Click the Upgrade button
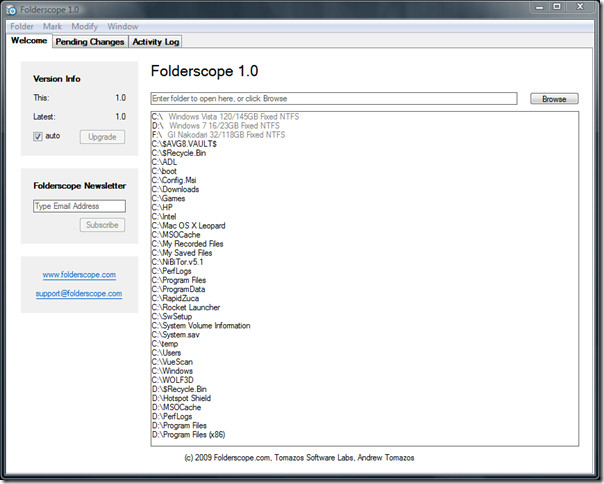Screen dimensions: 604x484 [x=102, y=137]
